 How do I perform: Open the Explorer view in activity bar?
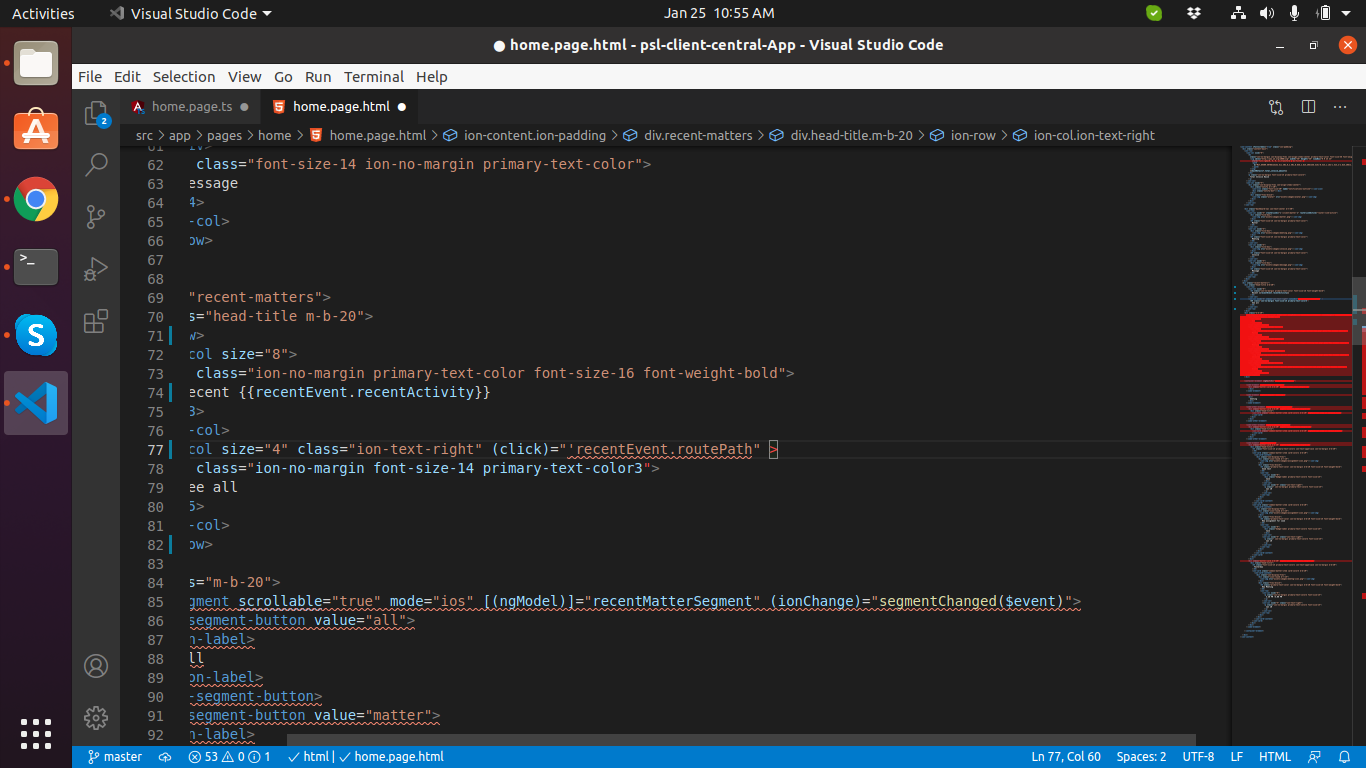(96, 113)
